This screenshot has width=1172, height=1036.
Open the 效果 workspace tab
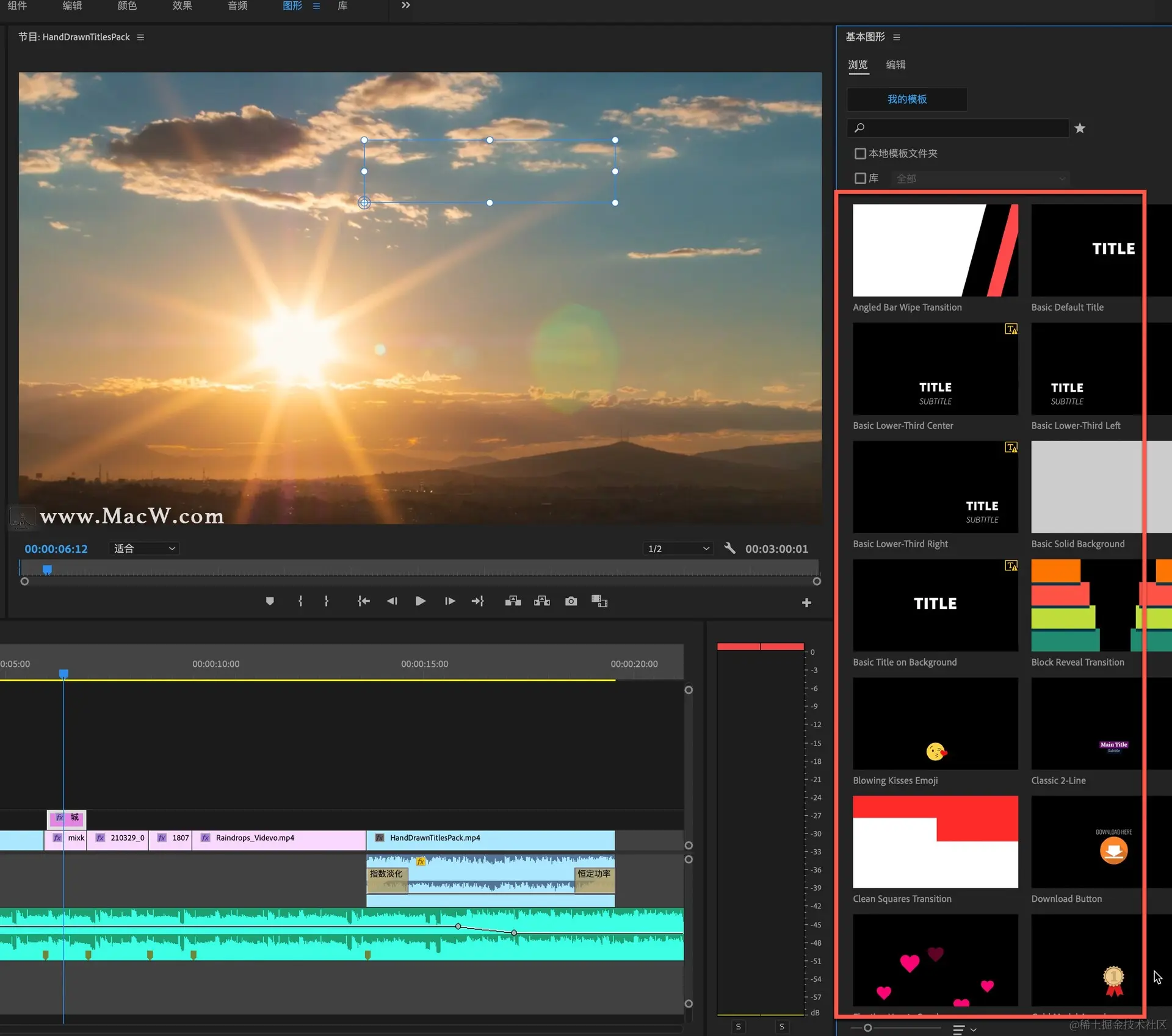[182, 5]
